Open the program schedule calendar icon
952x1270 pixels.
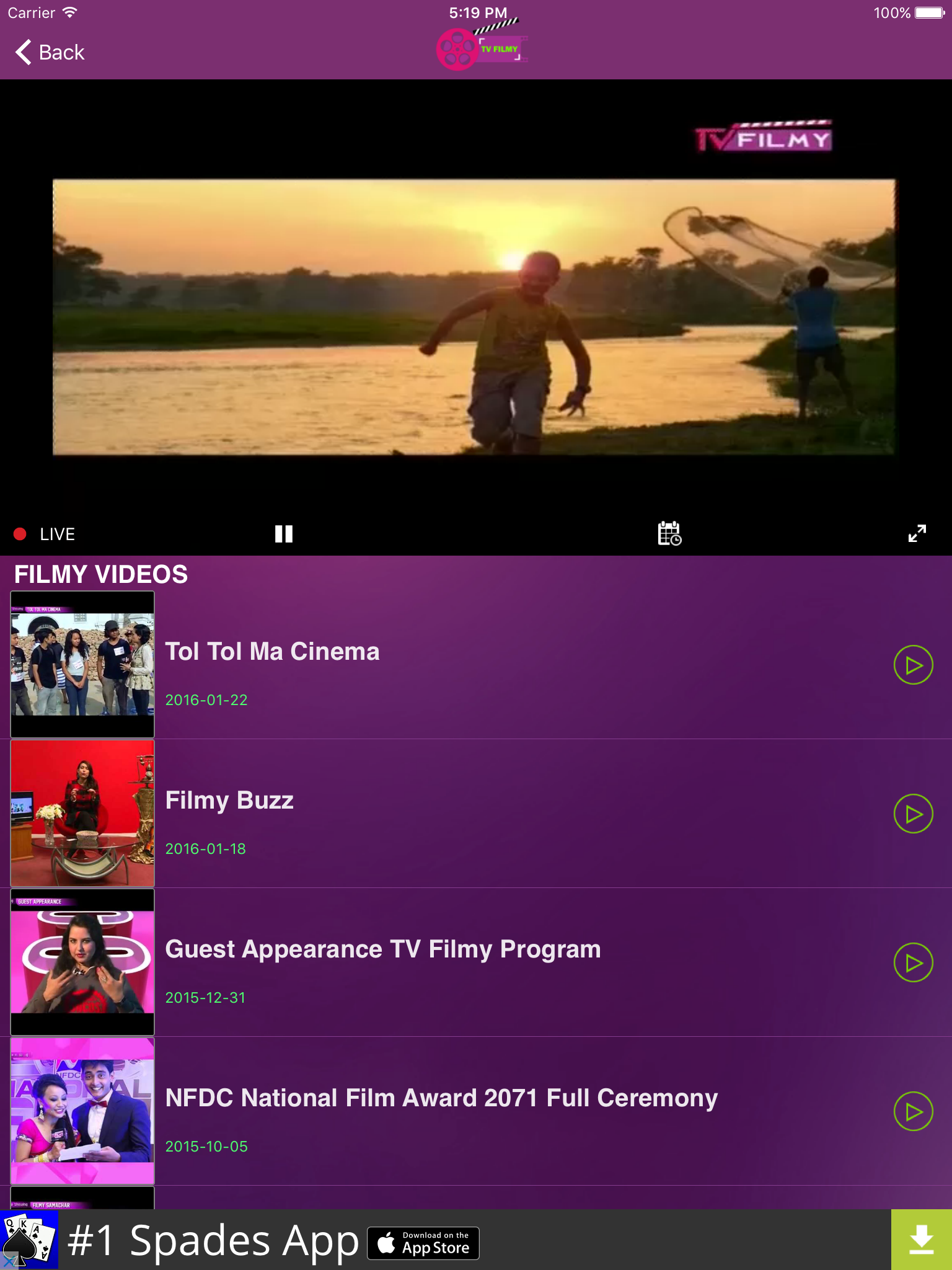point(669,533)
